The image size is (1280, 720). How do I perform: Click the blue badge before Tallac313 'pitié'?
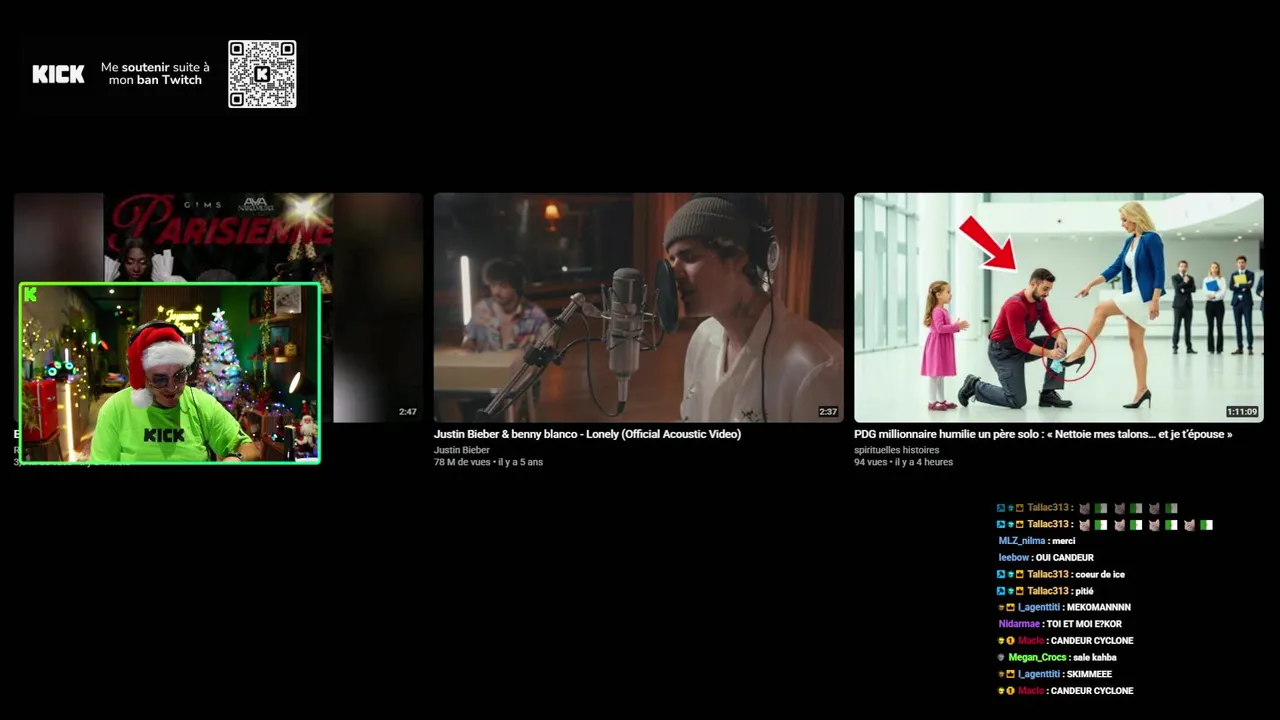(x=1001, y=591)
